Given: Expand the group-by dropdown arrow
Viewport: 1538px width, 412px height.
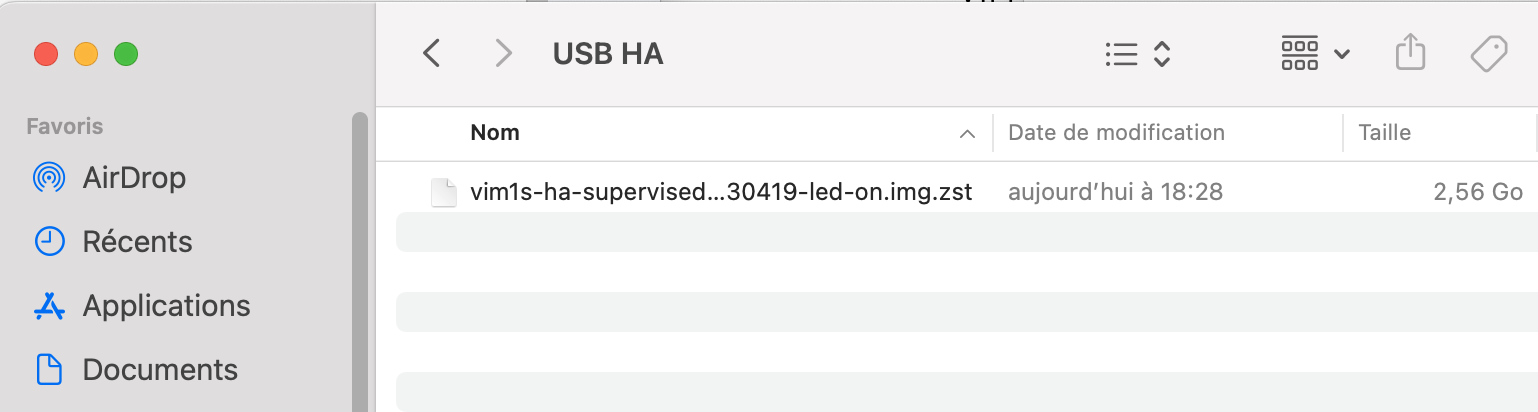Looking at the screenshot, I should coord(1343,53).
